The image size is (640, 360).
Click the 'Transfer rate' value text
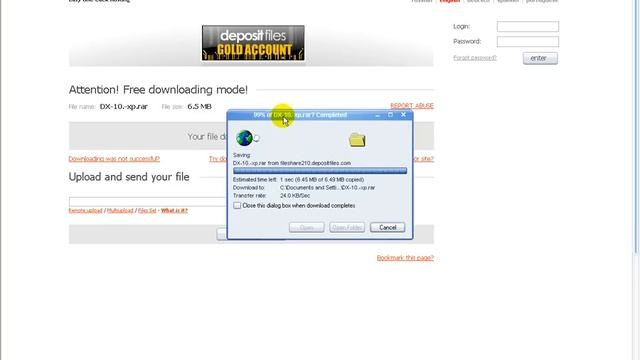click(x=295, y=196)
